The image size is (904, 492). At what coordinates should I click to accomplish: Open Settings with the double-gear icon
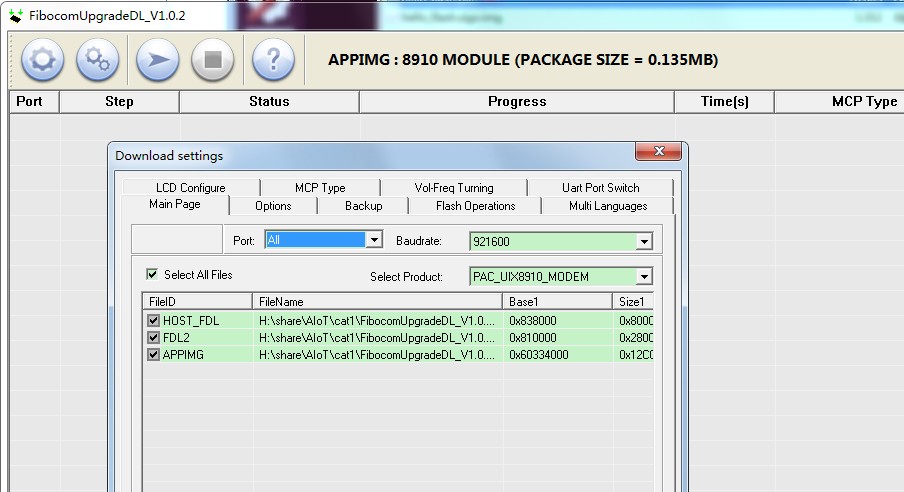point(97,59)
